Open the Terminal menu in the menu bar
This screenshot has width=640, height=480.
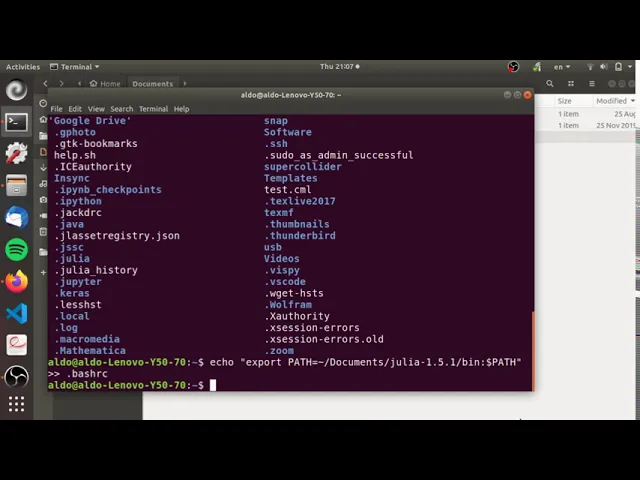click(x=153, y=109)
